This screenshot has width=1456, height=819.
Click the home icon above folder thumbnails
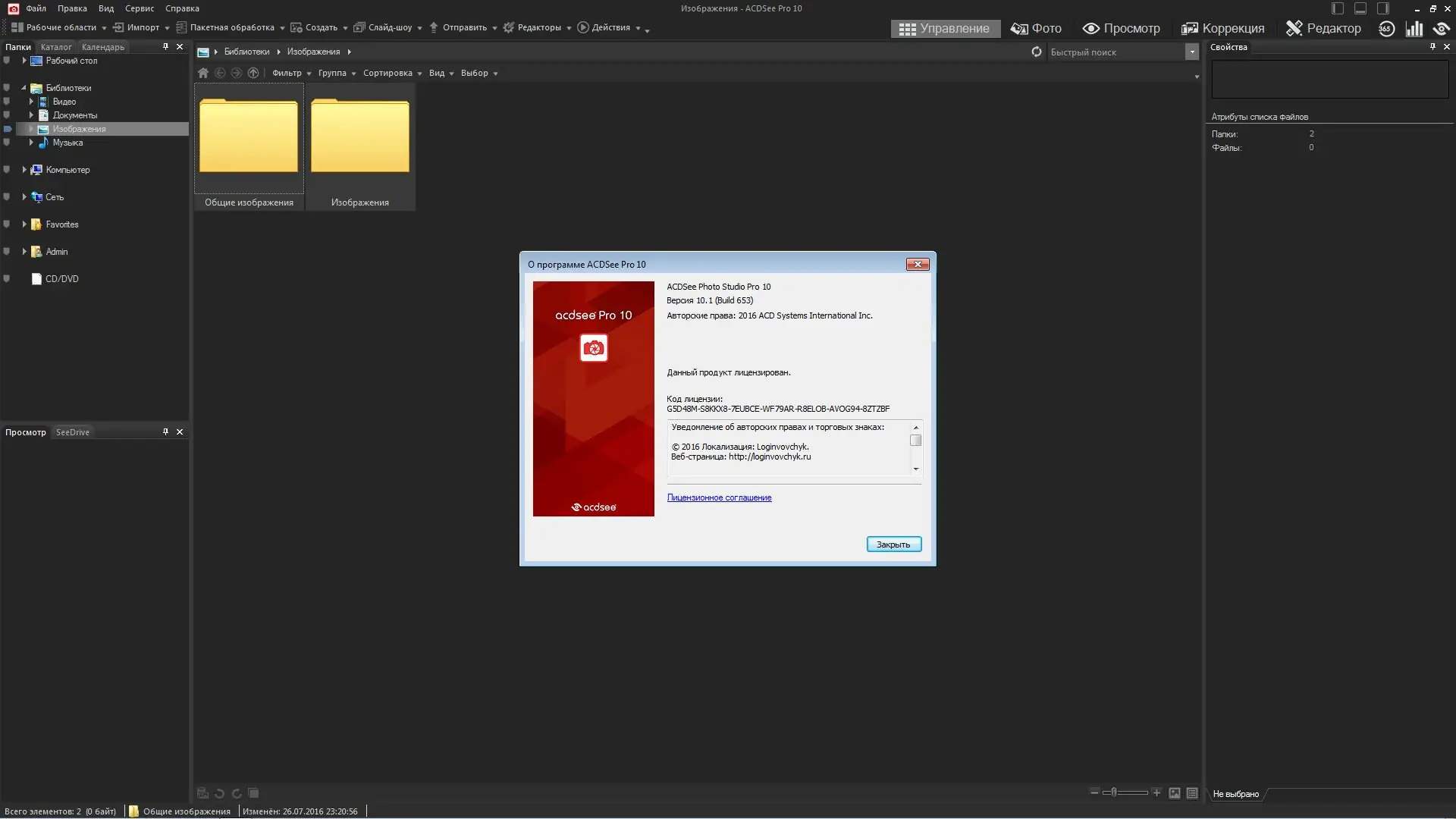[x=202, y=73]
